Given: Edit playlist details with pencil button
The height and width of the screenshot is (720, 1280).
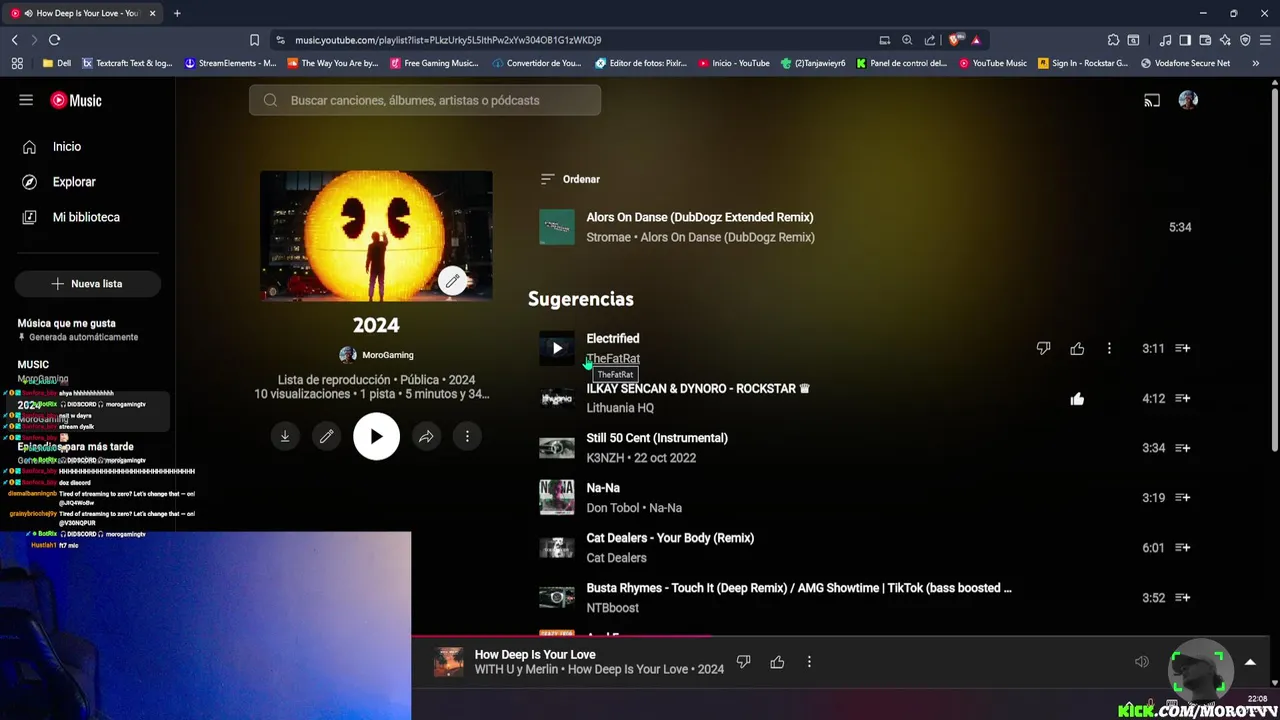Looking at the screenshot, I should pos(326,436).
